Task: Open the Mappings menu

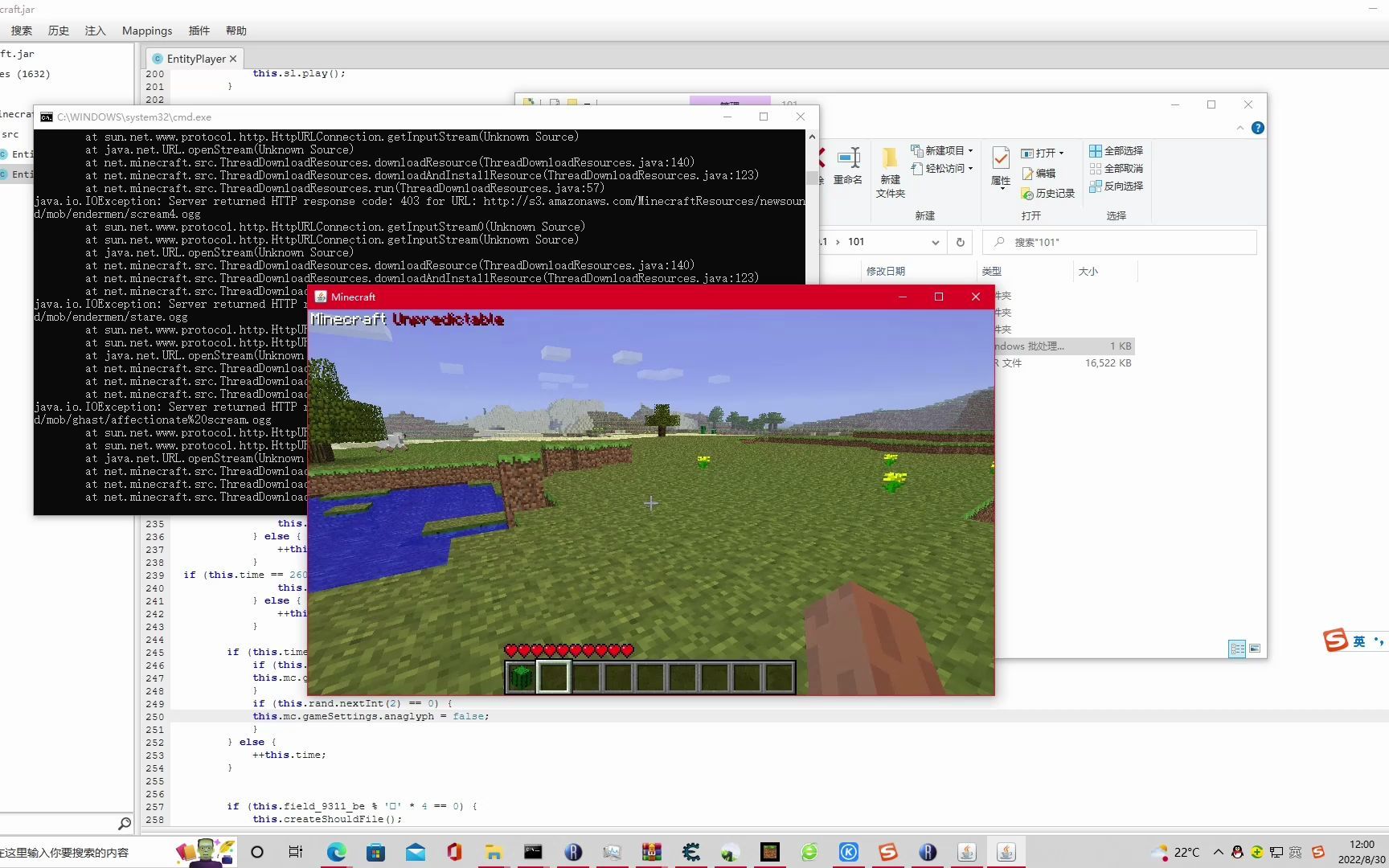Action: pyautogui.click(x=147, y=31)
